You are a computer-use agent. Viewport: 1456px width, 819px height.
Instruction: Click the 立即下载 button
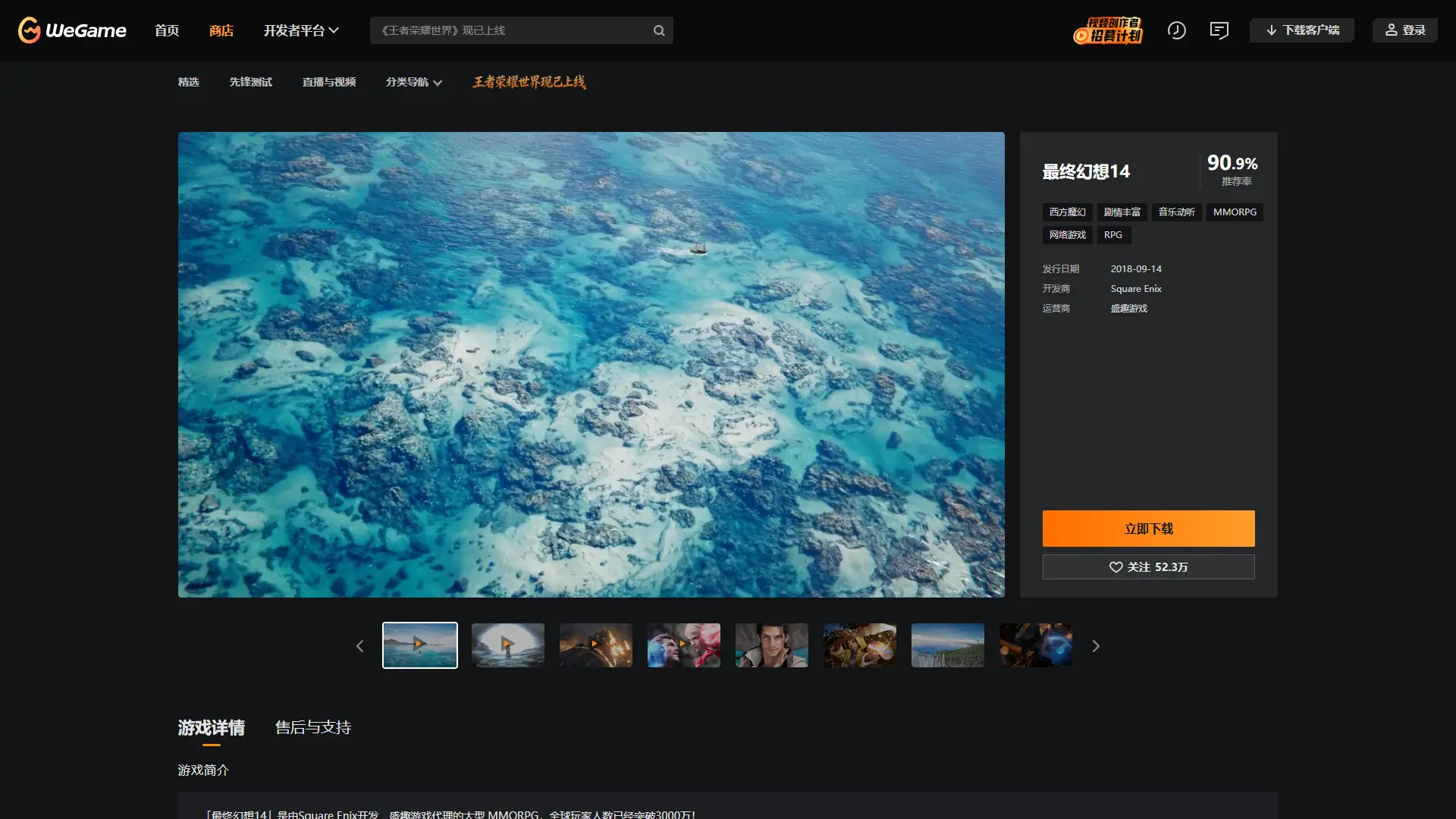click(x=1148, y=529)
